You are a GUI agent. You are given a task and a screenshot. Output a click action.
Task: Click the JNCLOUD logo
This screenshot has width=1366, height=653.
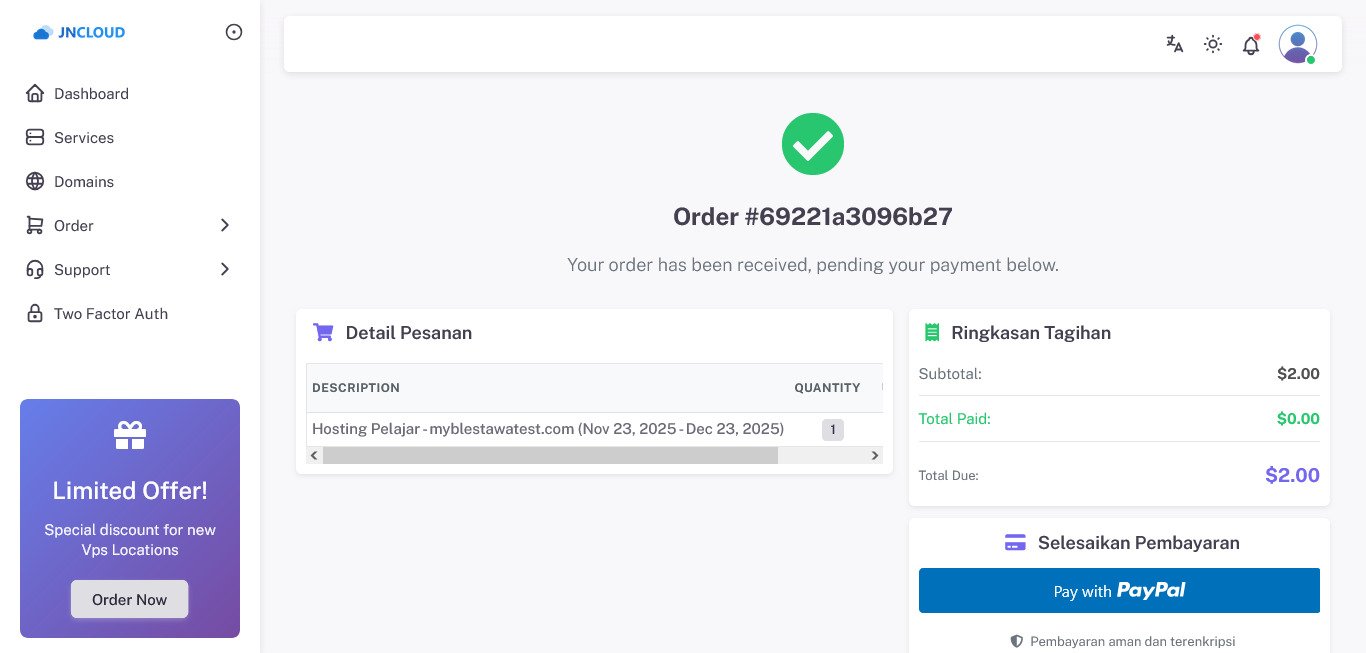coord(80,32)
